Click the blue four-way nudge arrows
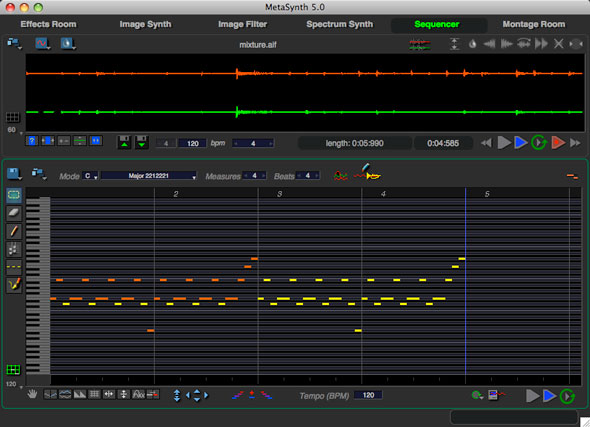 (x=197, y=395)
